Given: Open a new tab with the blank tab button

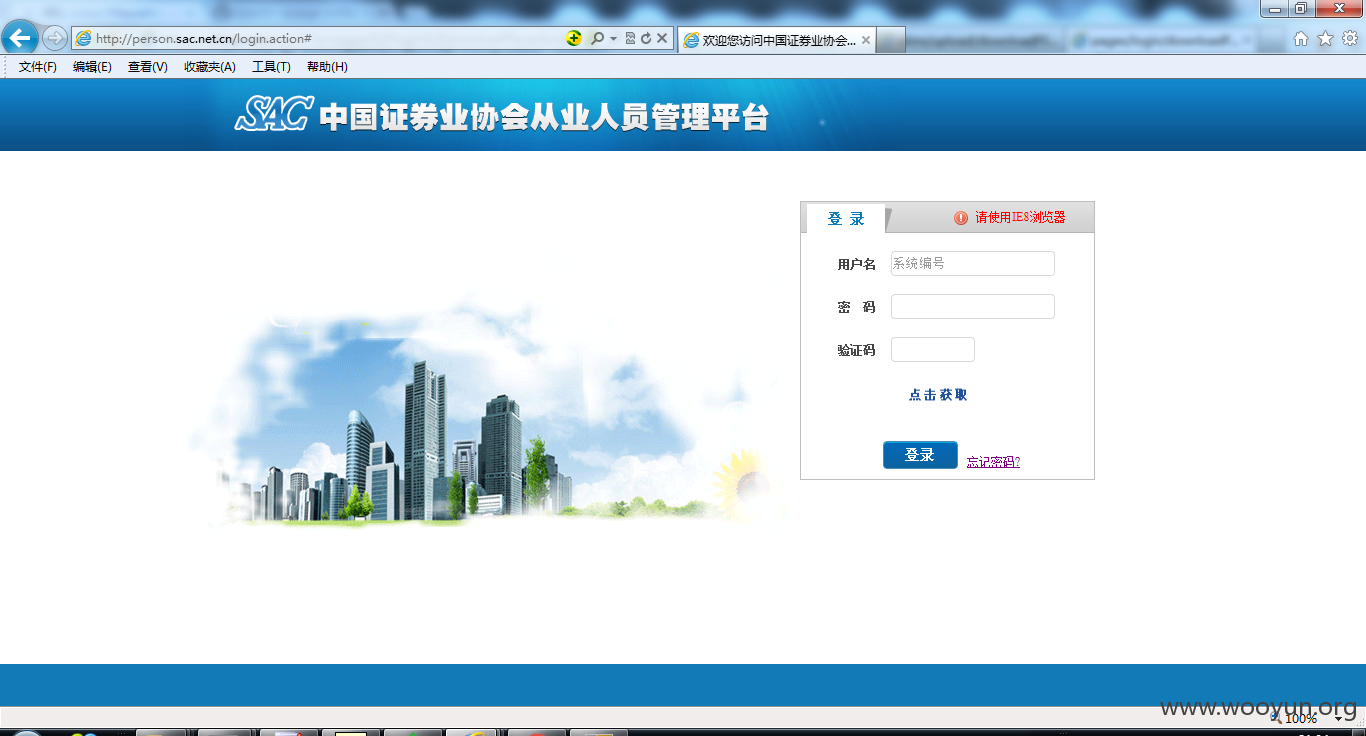Looking at the screenshot, I should click(x=891, y=40).
